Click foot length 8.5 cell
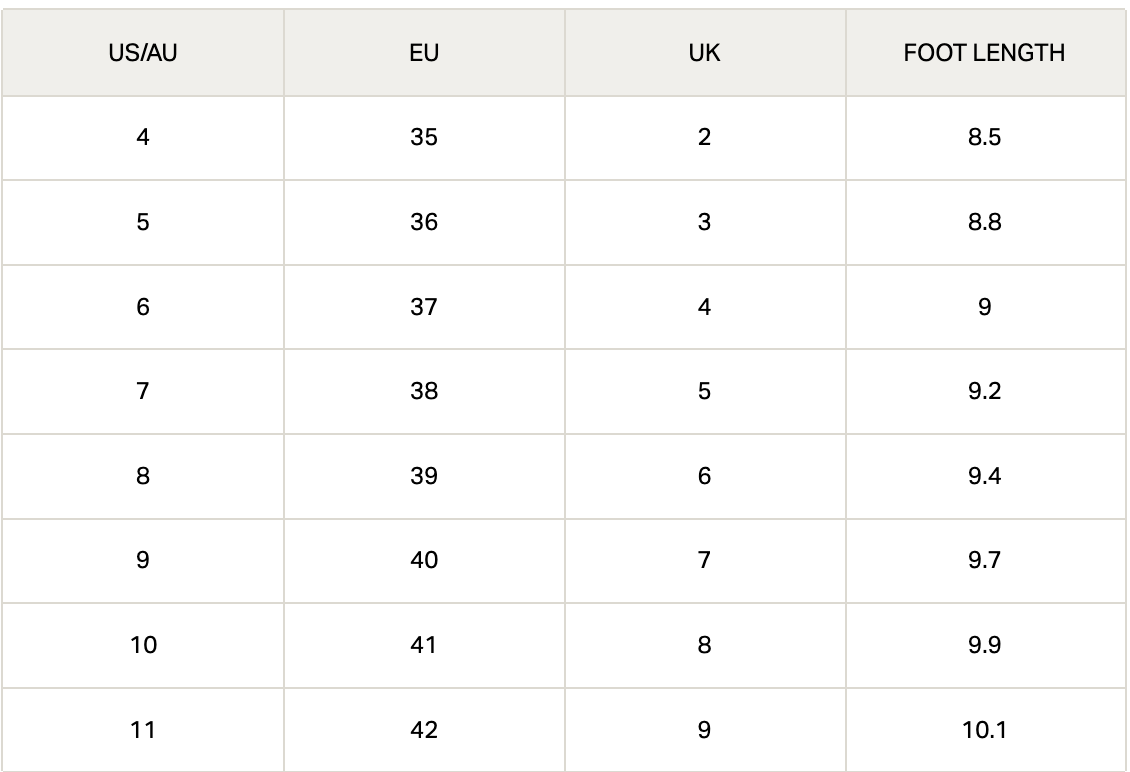This screenshot has height=772, width=1130. (985, 138)
